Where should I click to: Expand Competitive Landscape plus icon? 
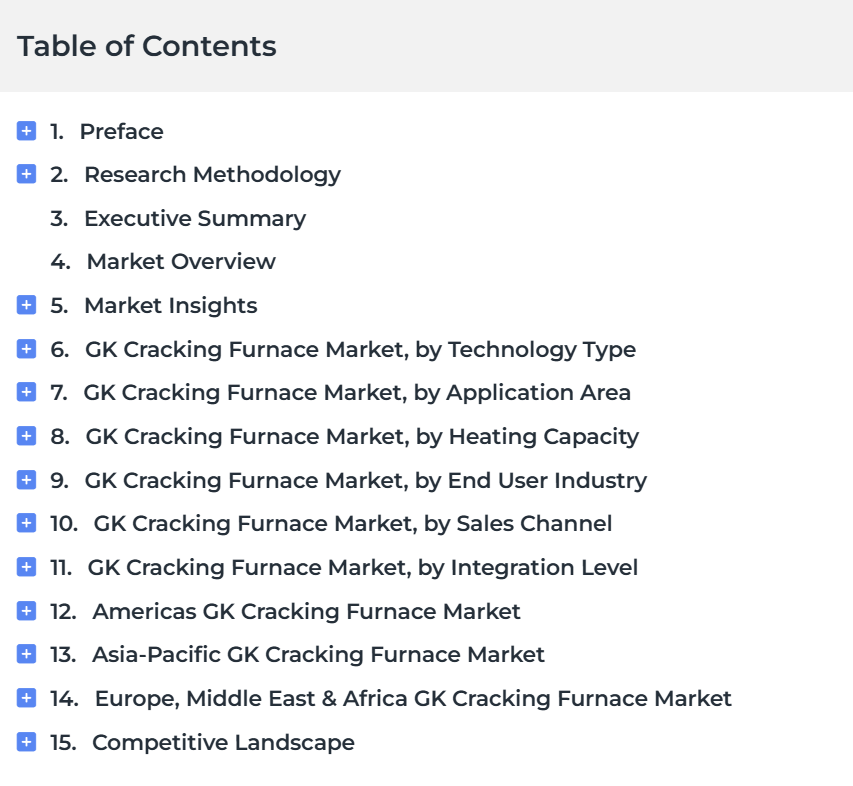[x=26, y=742]
